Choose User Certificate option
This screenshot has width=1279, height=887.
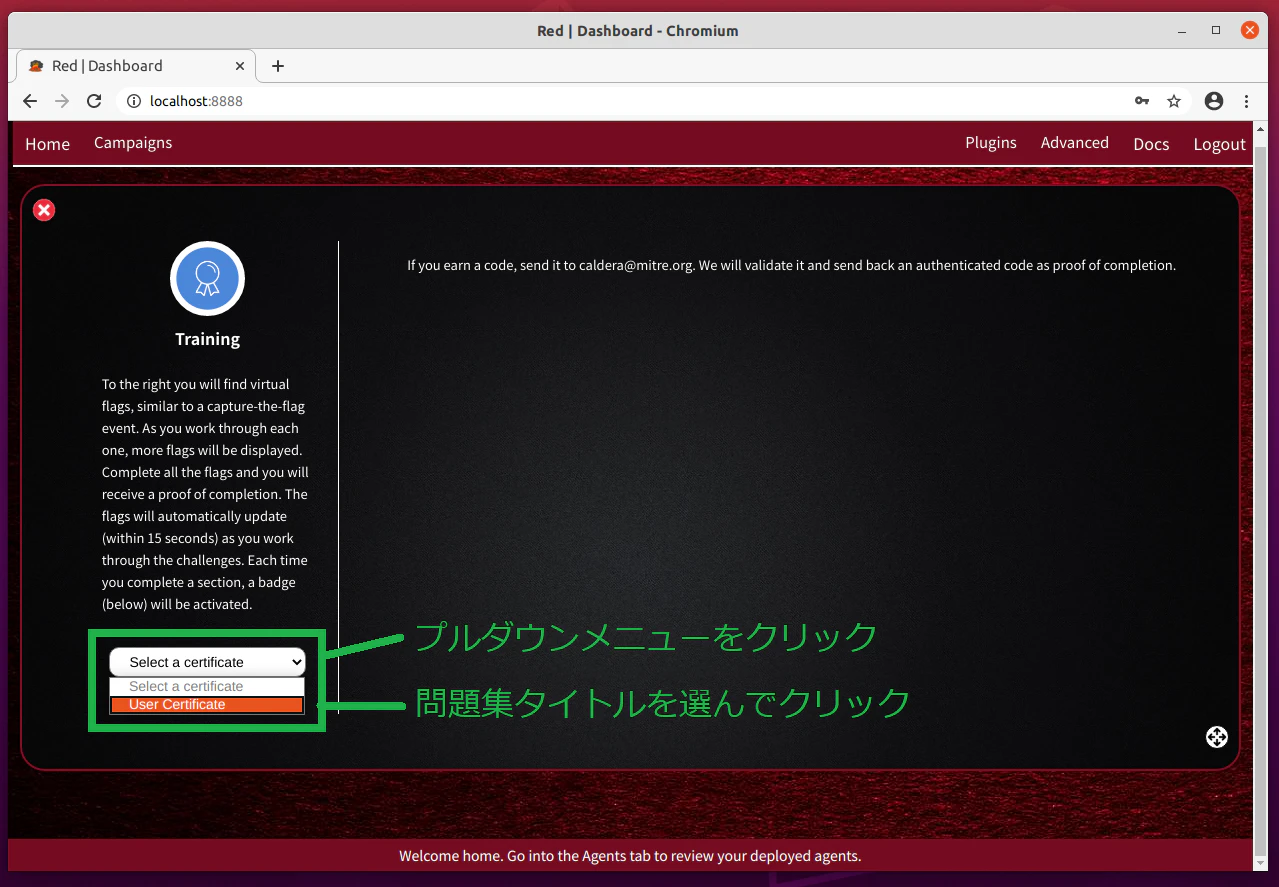tap(207, 704)
